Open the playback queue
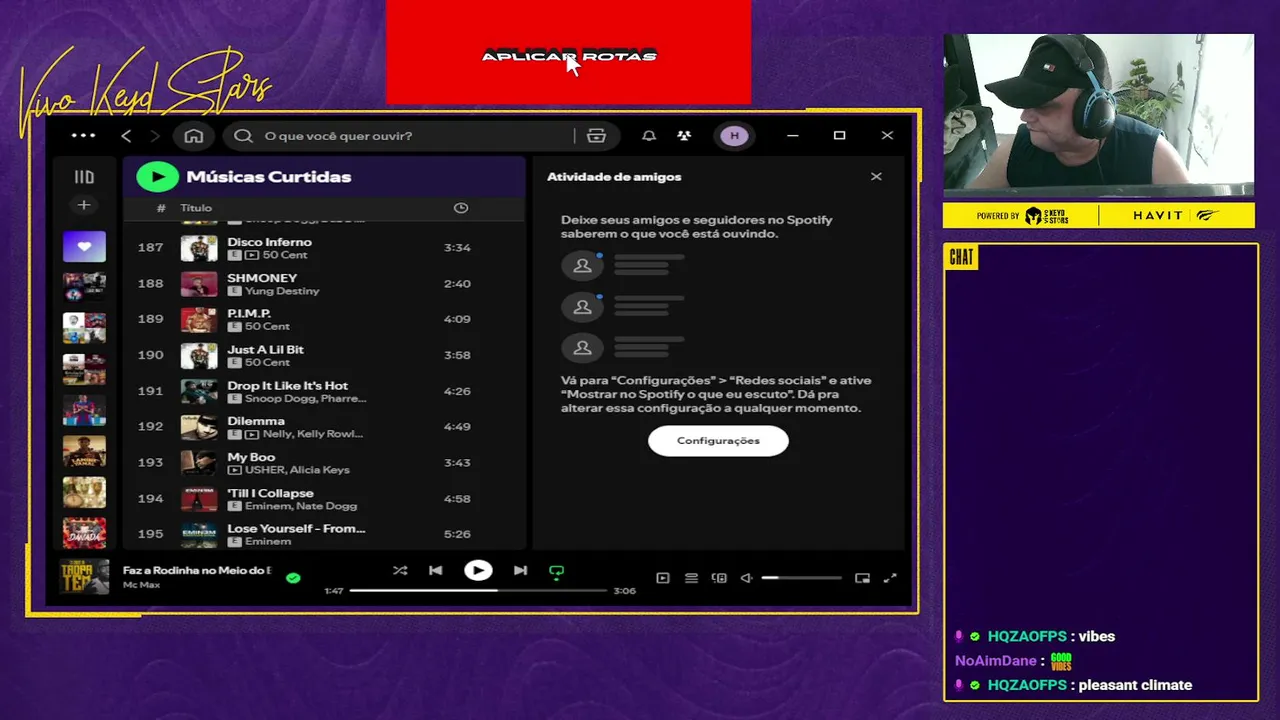This screenshot has height=720, width=1280. pyautogui.click(x=691, y=578)
